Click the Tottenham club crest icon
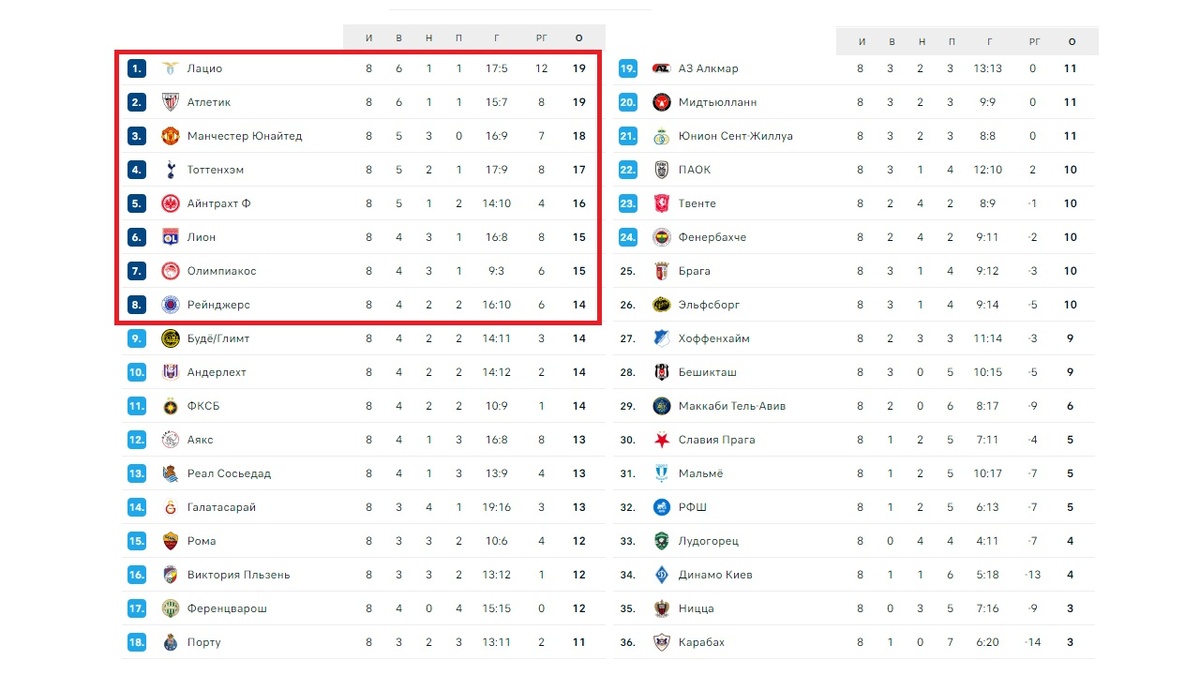The width and height of the screenshot is (1200, 675). (x=170, y=170)
